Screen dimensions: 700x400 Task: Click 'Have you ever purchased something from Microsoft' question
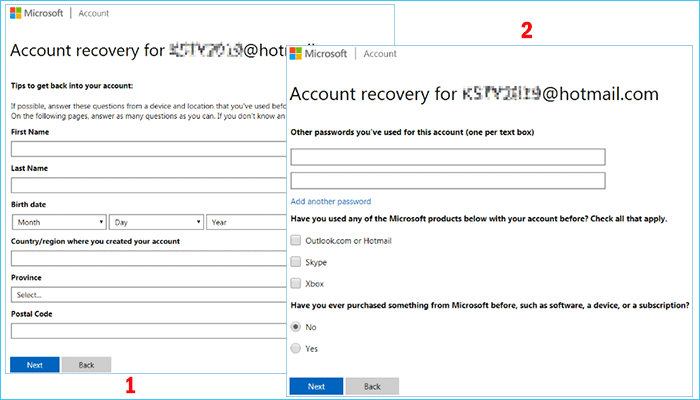(490, 305)
